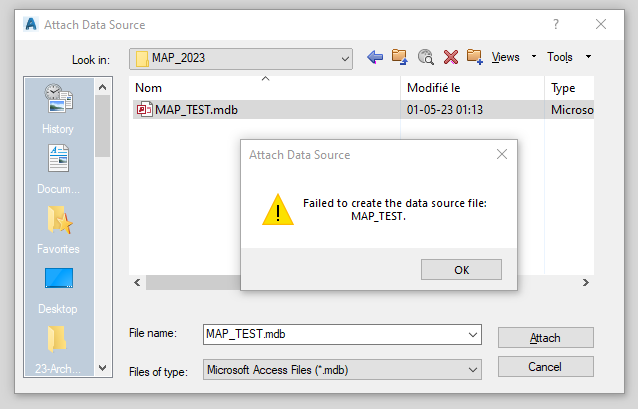This screenshot has width=638, height=409.
Task: Select Documents in the places sidebar
Action: [x=58, y=169]
